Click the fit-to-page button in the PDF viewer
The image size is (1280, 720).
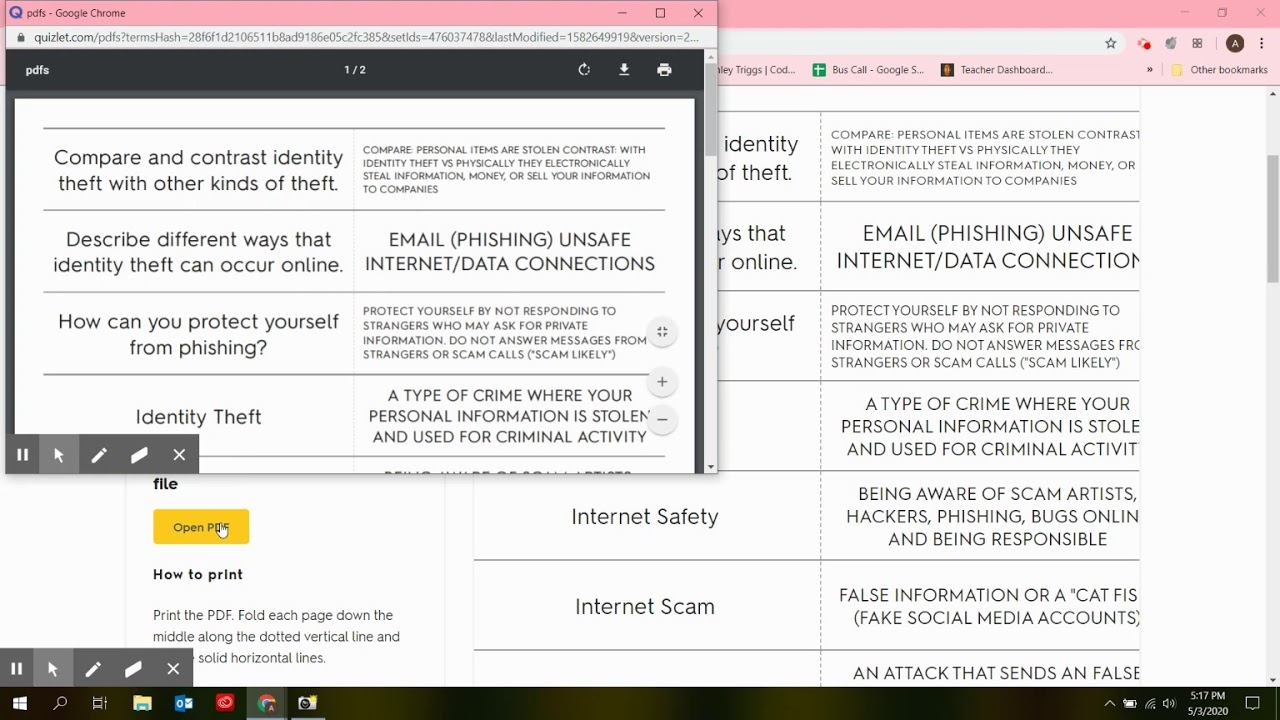[662, 333]
